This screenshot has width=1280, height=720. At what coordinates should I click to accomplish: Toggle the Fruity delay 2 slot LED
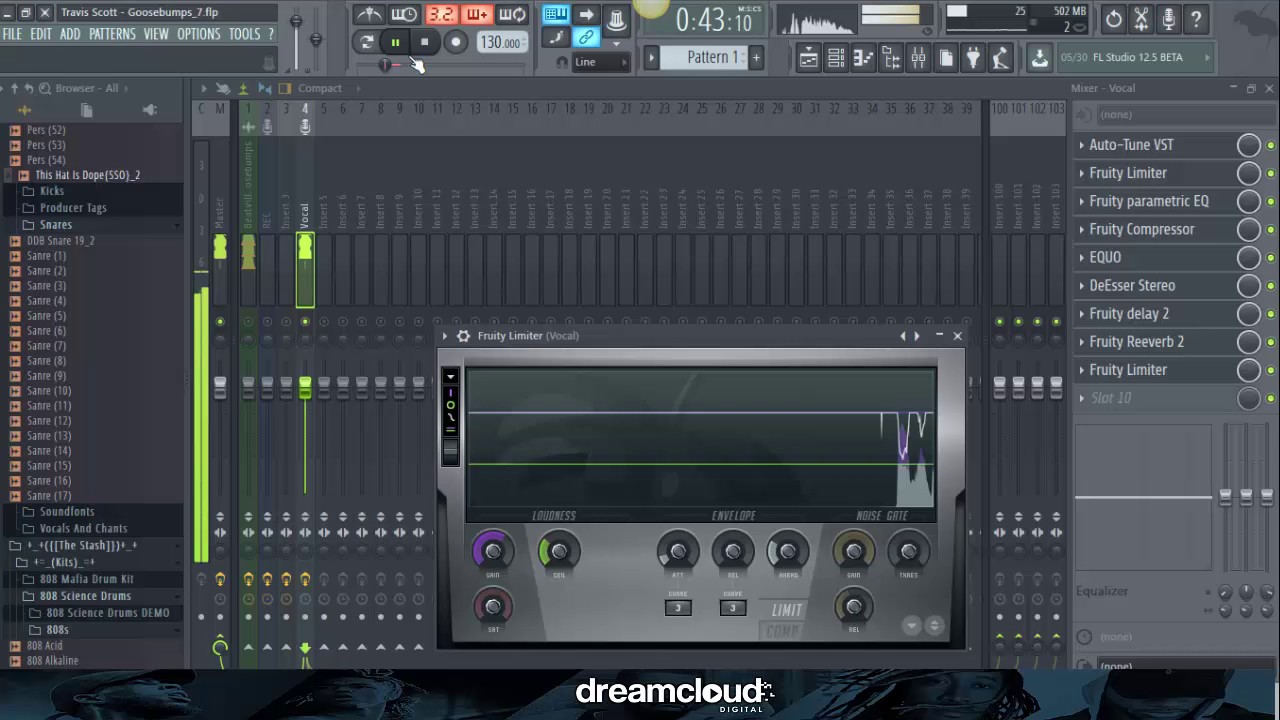coord(1270,313)
